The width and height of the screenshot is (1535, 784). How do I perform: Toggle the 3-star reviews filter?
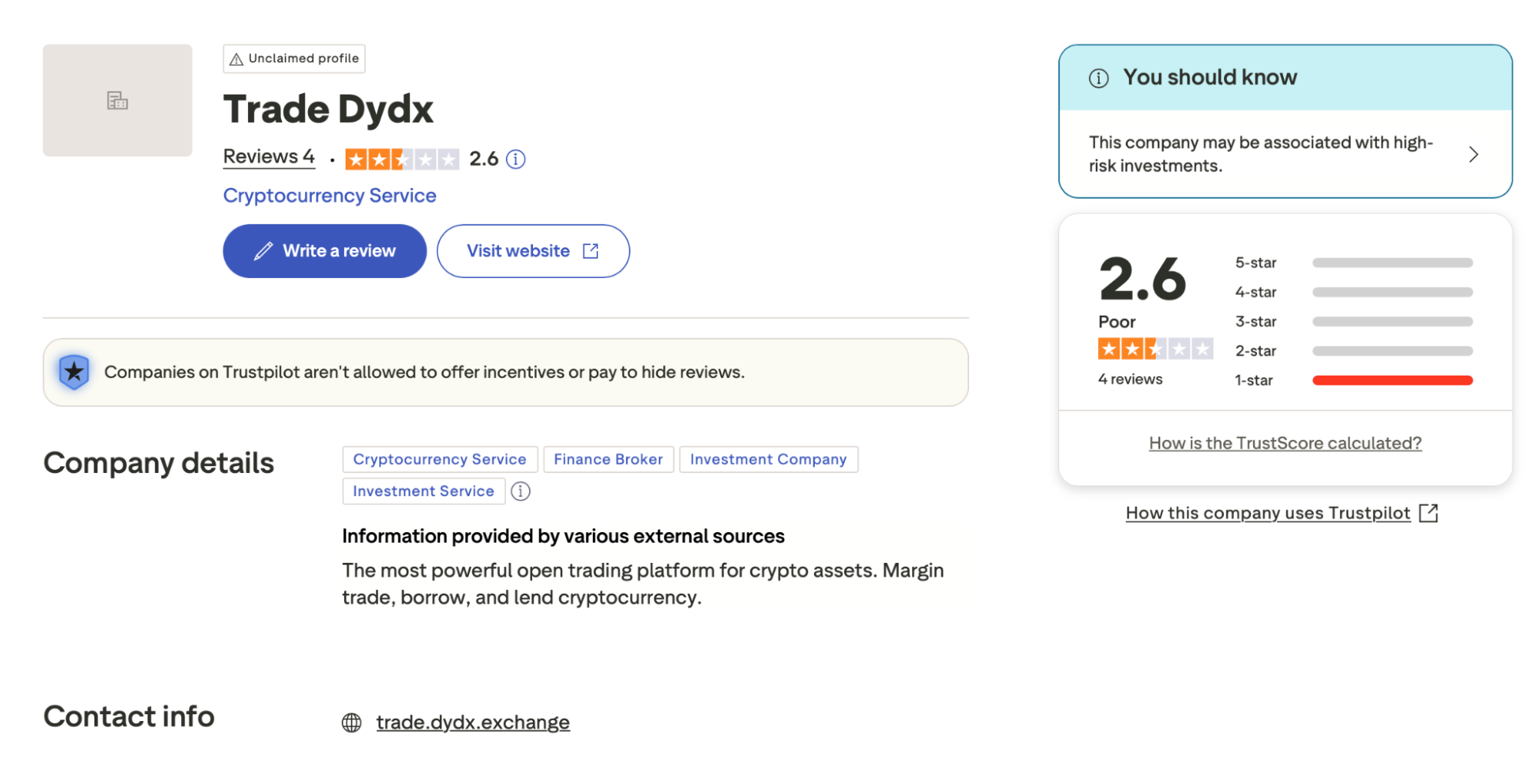1391,321
